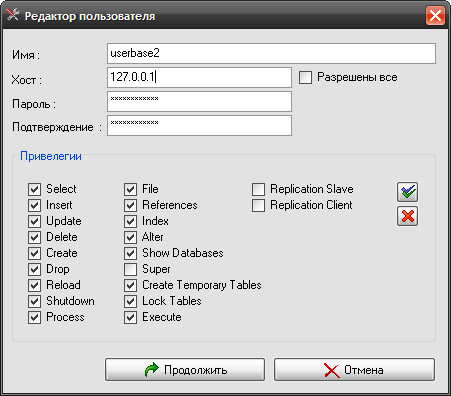The width and height of the screenshot is (451, 396).
Task: Uncheck the Insert privilege
Action: (34, 205)
